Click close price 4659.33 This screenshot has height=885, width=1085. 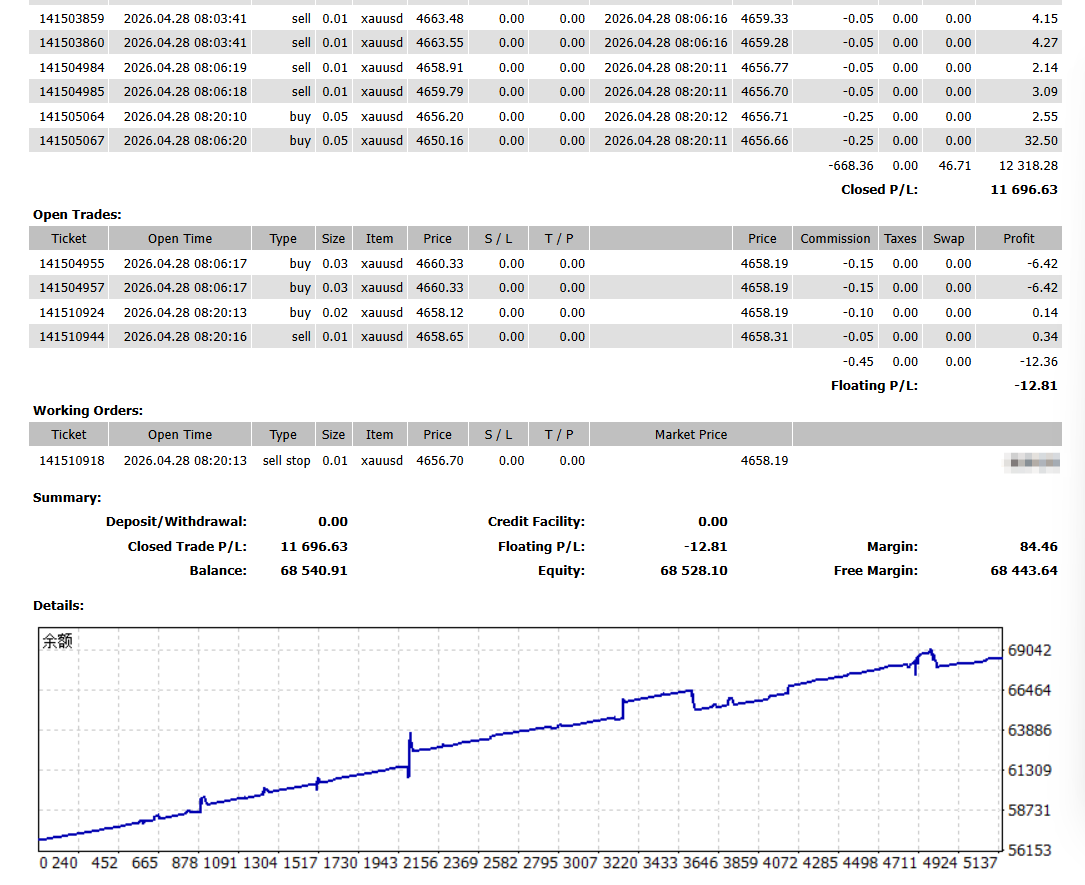click(764, 19)
